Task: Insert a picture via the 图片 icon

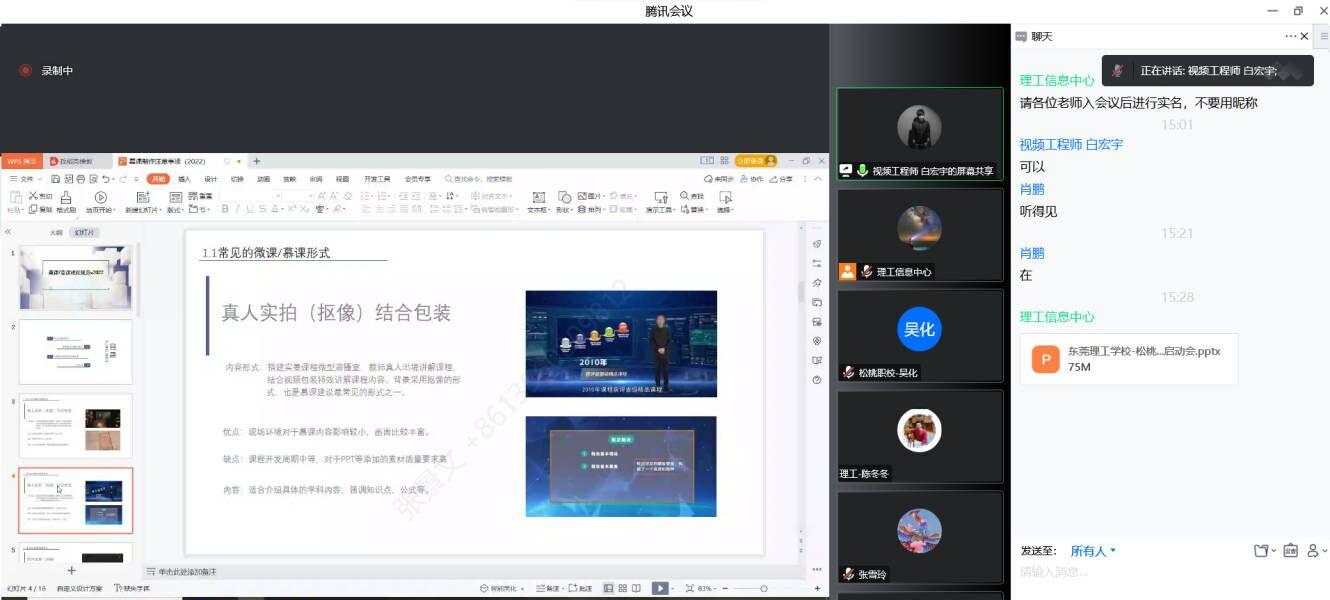Action: click(x=585, y=196)
